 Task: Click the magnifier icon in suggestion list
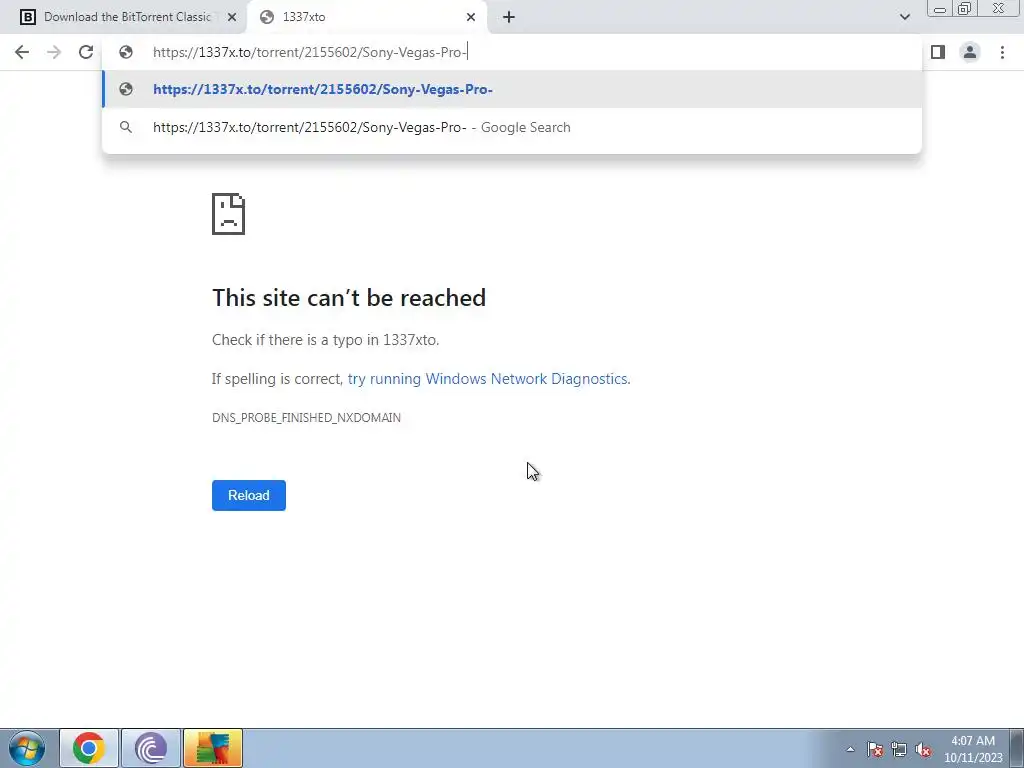click(126, 127)
